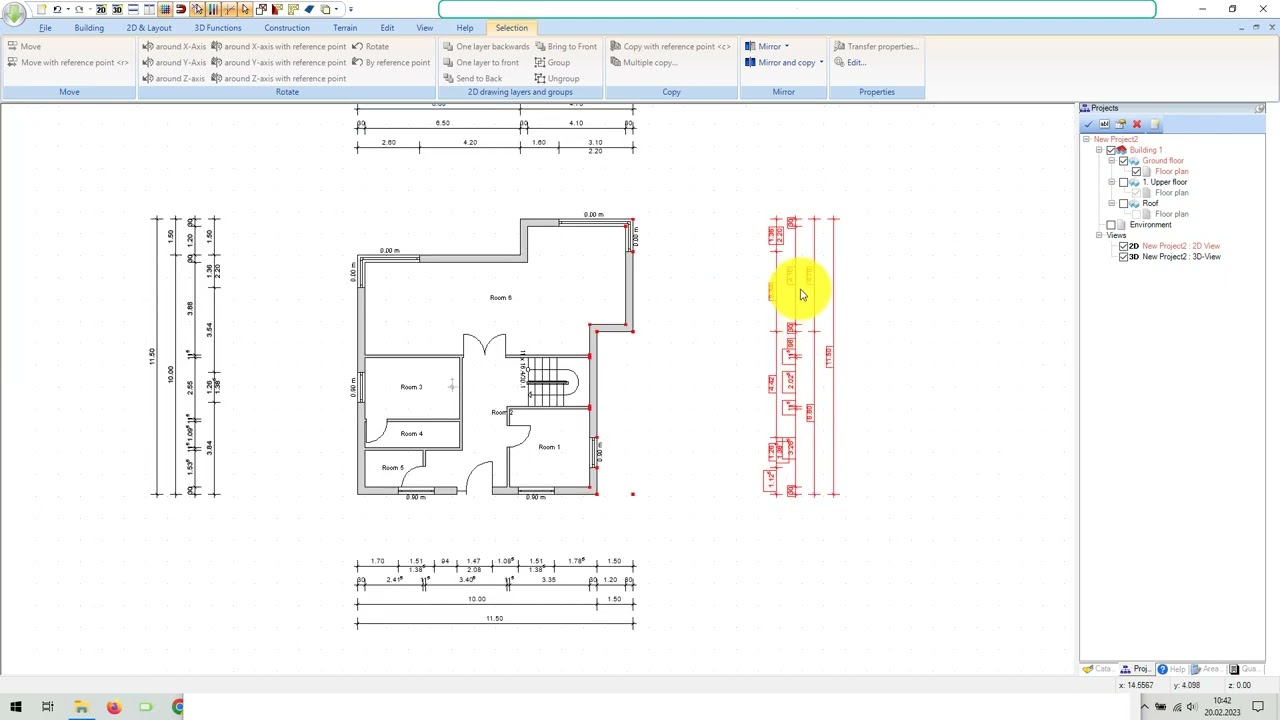Click the properties icon in Projects panel toolbar

pyautogui.click(x=1120, y=124)
